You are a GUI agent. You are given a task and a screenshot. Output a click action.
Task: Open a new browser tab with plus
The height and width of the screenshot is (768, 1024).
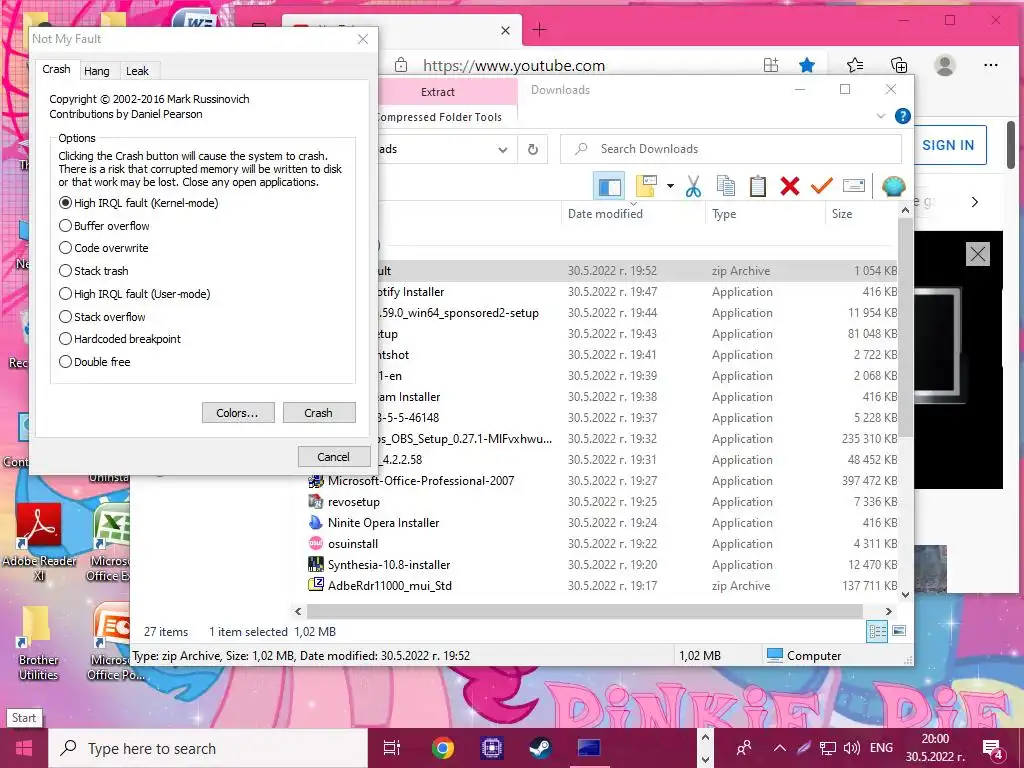click(x=539, y=29)
